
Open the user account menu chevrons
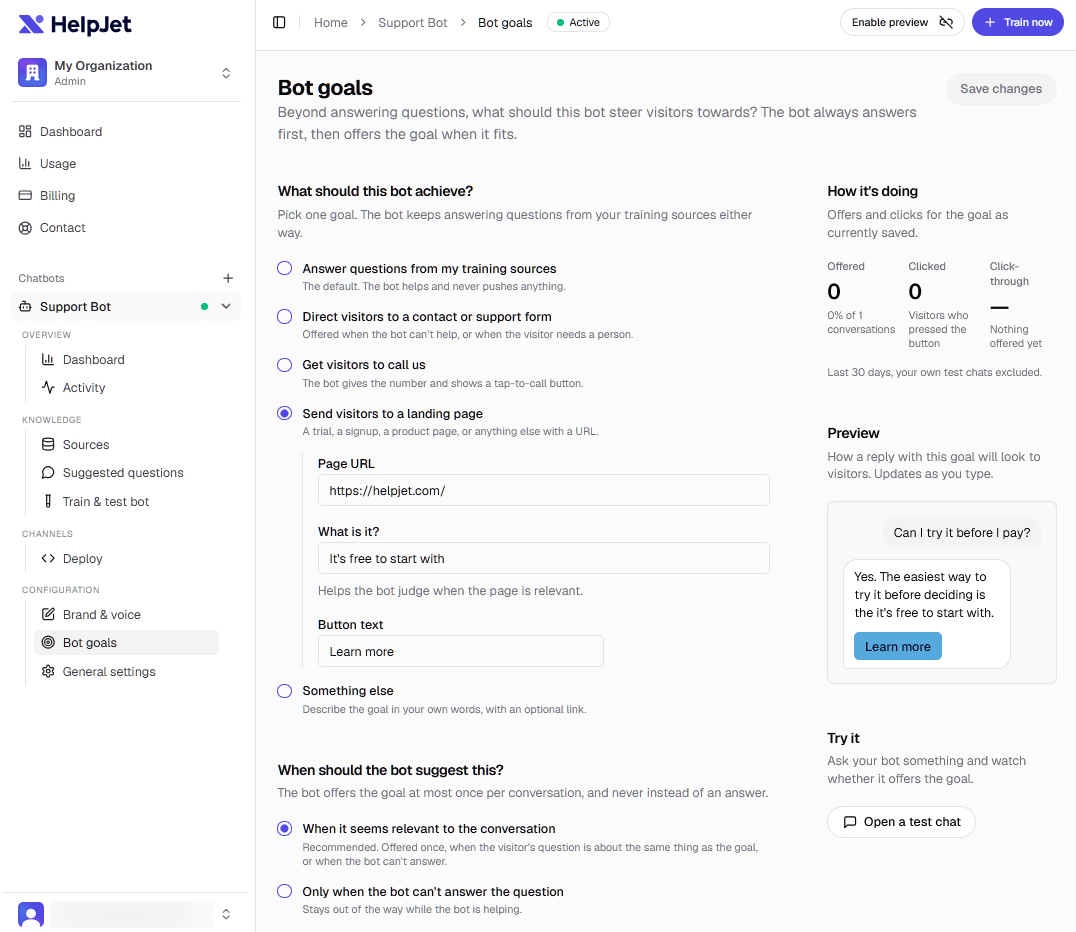226,914
